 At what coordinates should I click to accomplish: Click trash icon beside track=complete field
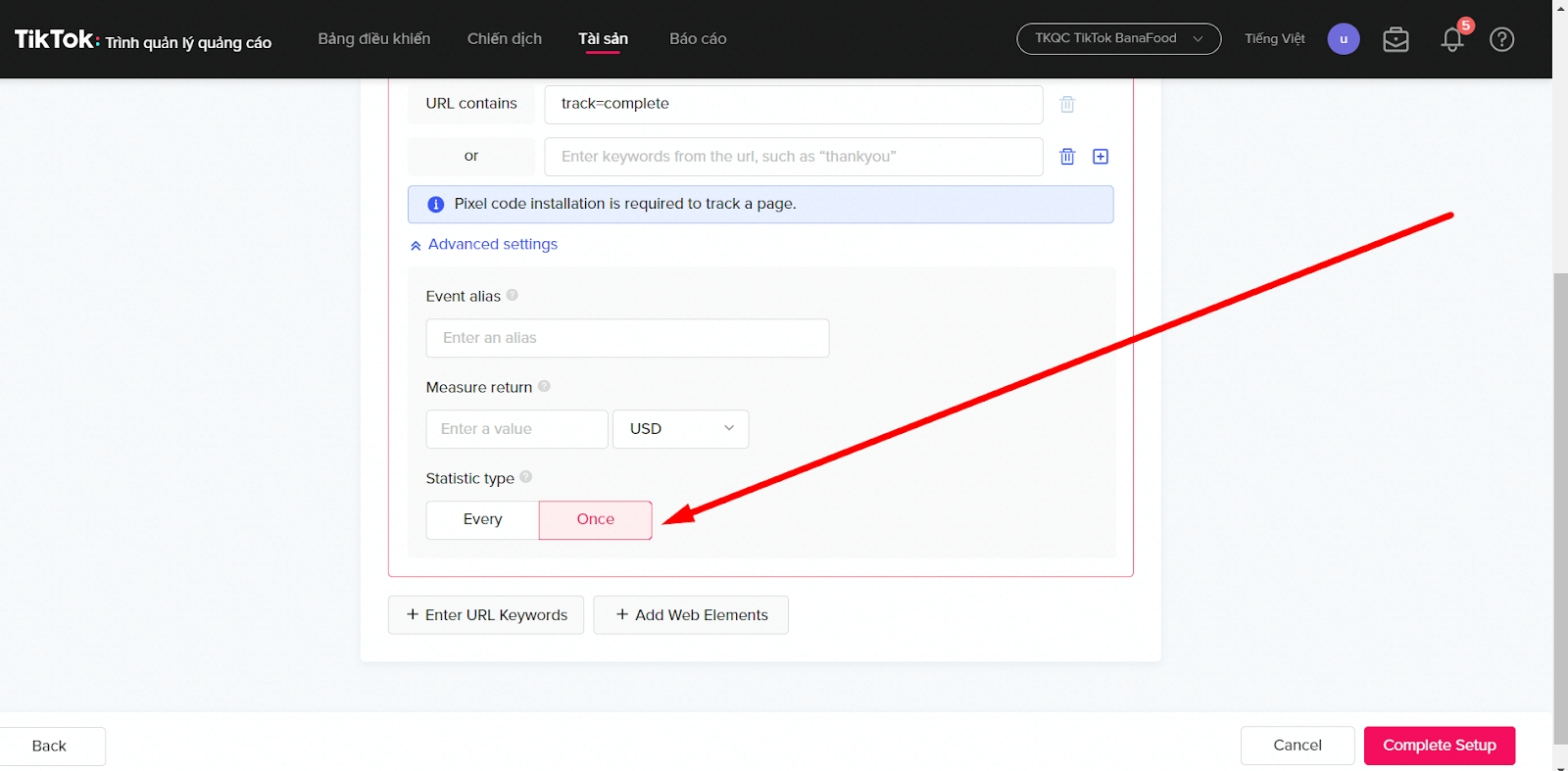pyautogui.click(x=1067, y=104)
